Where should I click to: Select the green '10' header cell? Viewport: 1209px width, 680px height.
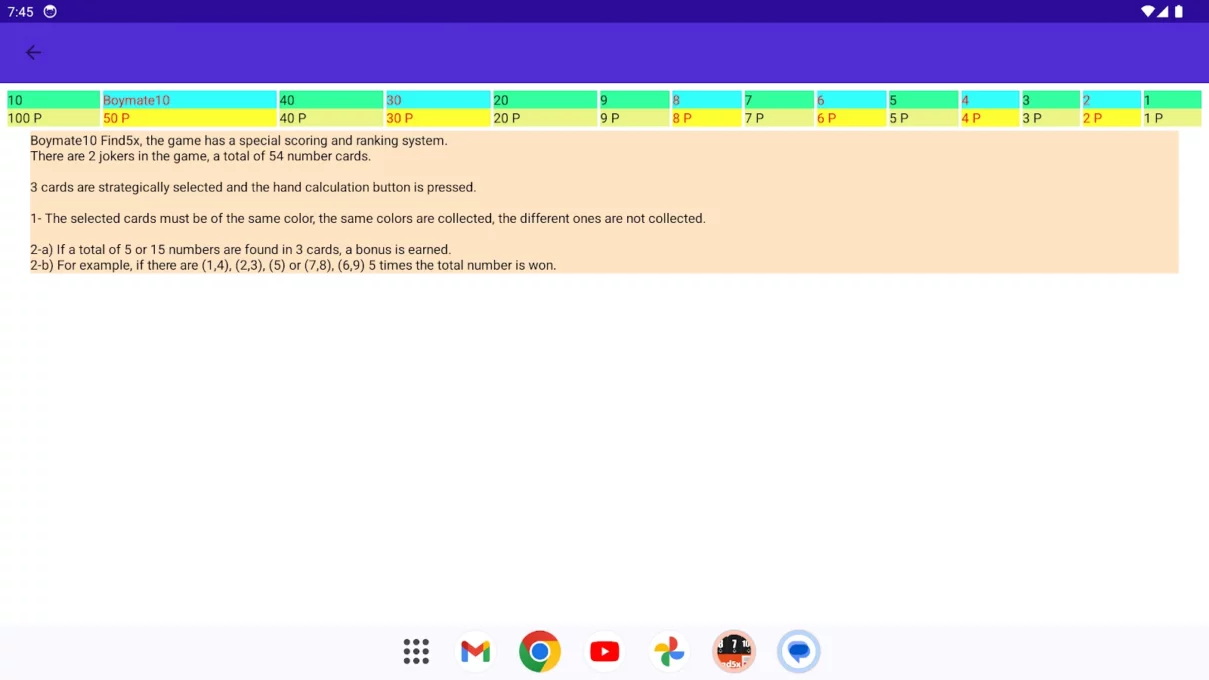coord(53,100)
